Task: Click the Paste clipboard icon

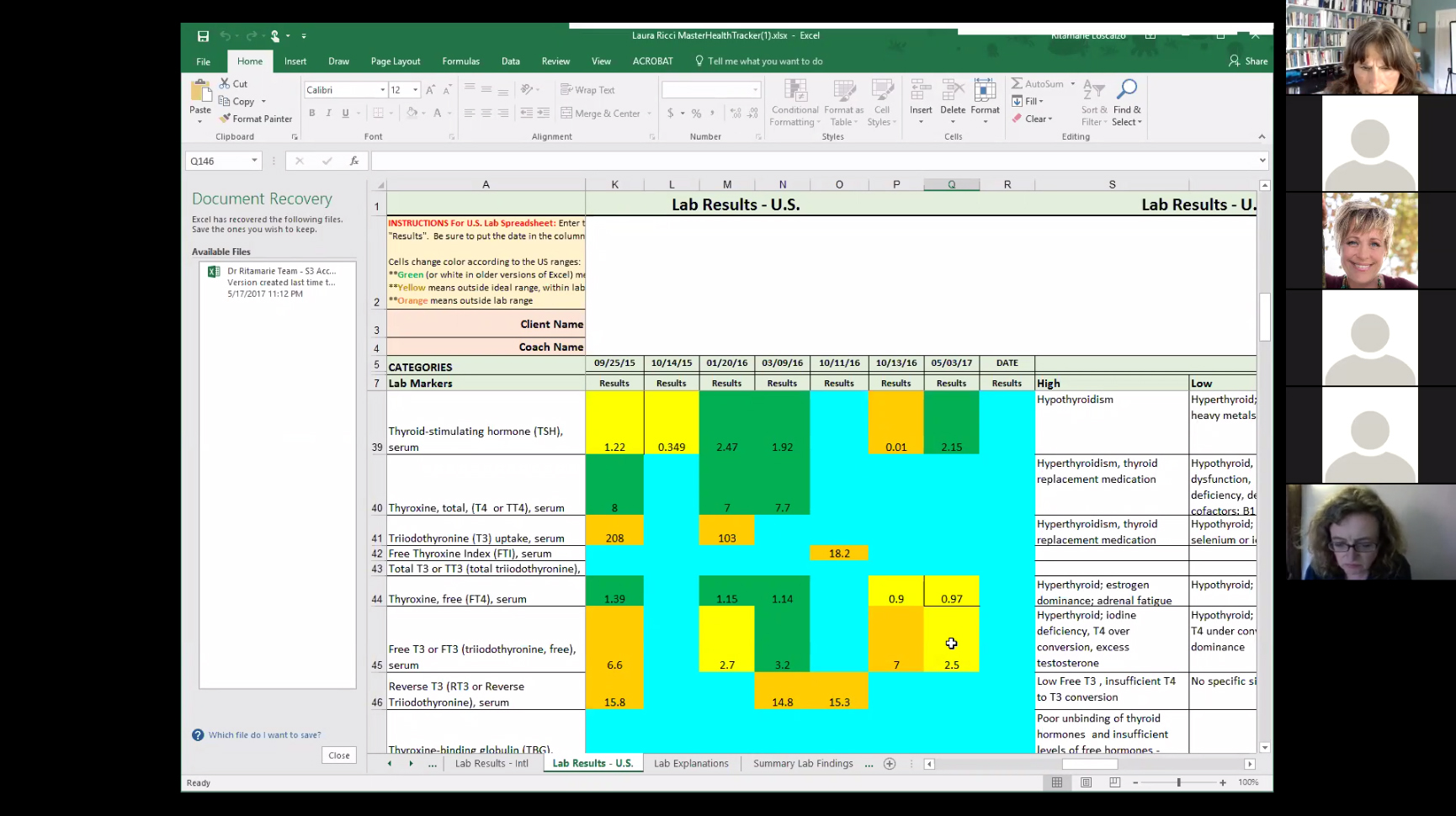Action: pyautogui.click(x=200, y=91)
